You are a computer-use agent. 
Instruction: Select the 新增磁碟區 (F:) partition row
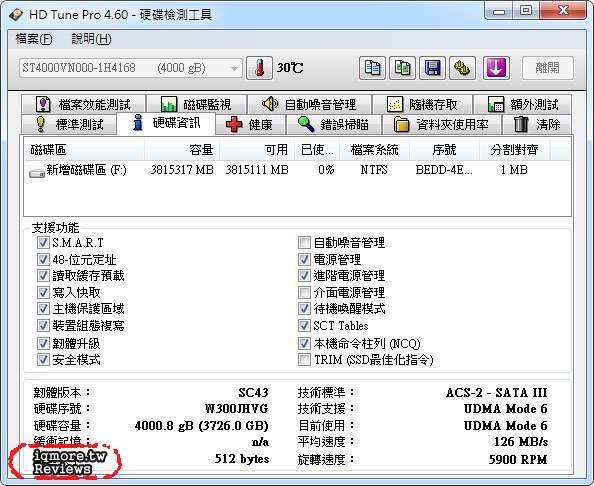pos(297,170)
